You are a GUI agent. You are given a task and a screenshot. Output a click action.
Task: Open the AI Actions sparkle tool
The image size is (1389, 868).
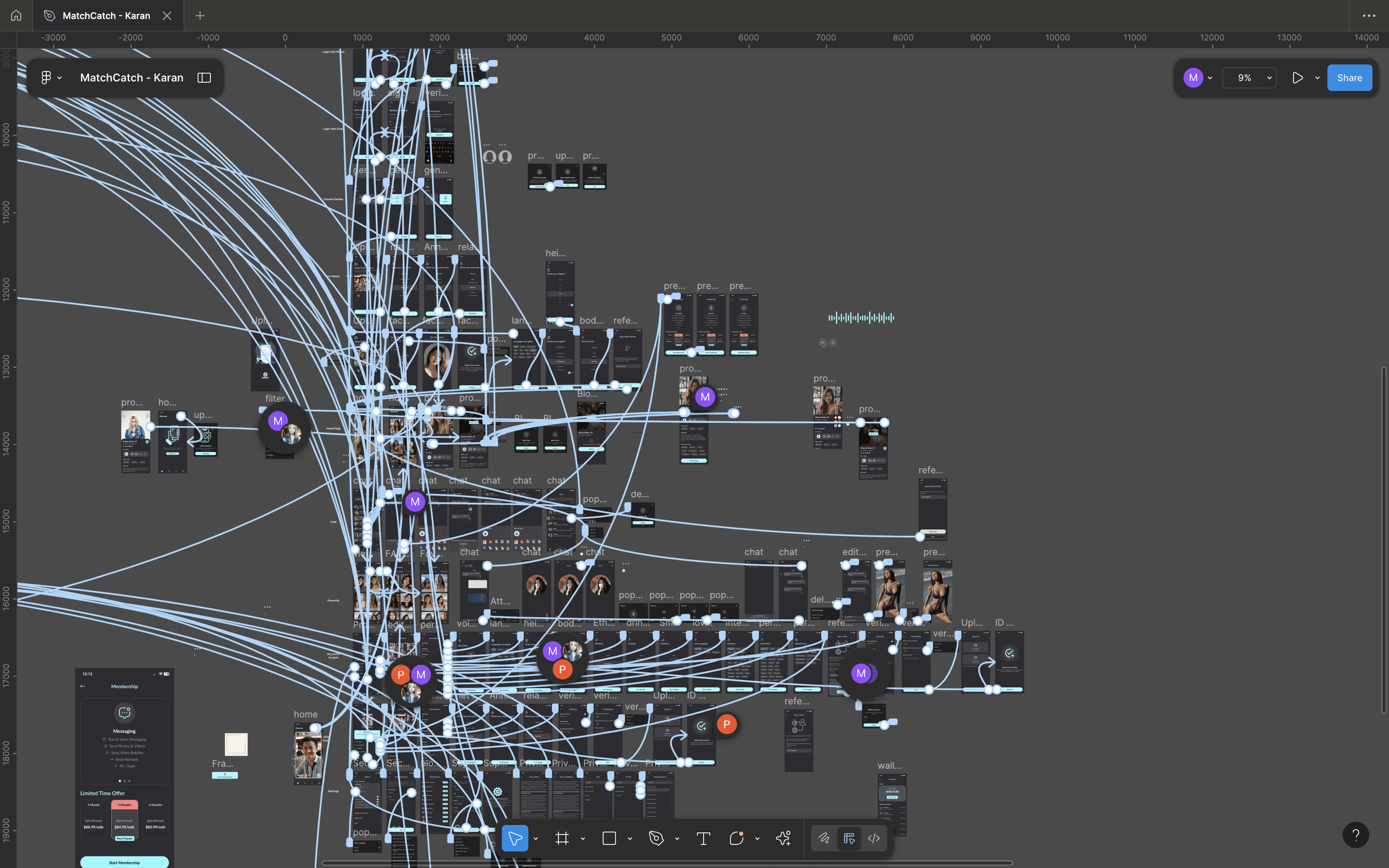[783, 839]
